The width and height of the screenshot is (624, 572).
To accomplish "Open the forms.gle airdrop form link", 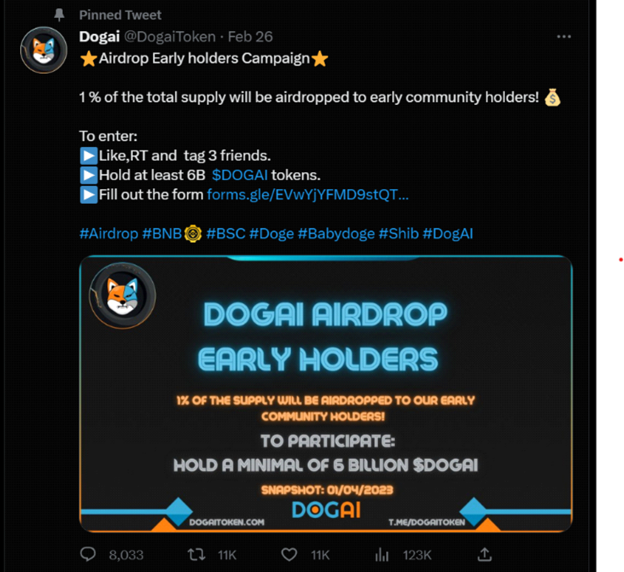I will click(308, 194).
